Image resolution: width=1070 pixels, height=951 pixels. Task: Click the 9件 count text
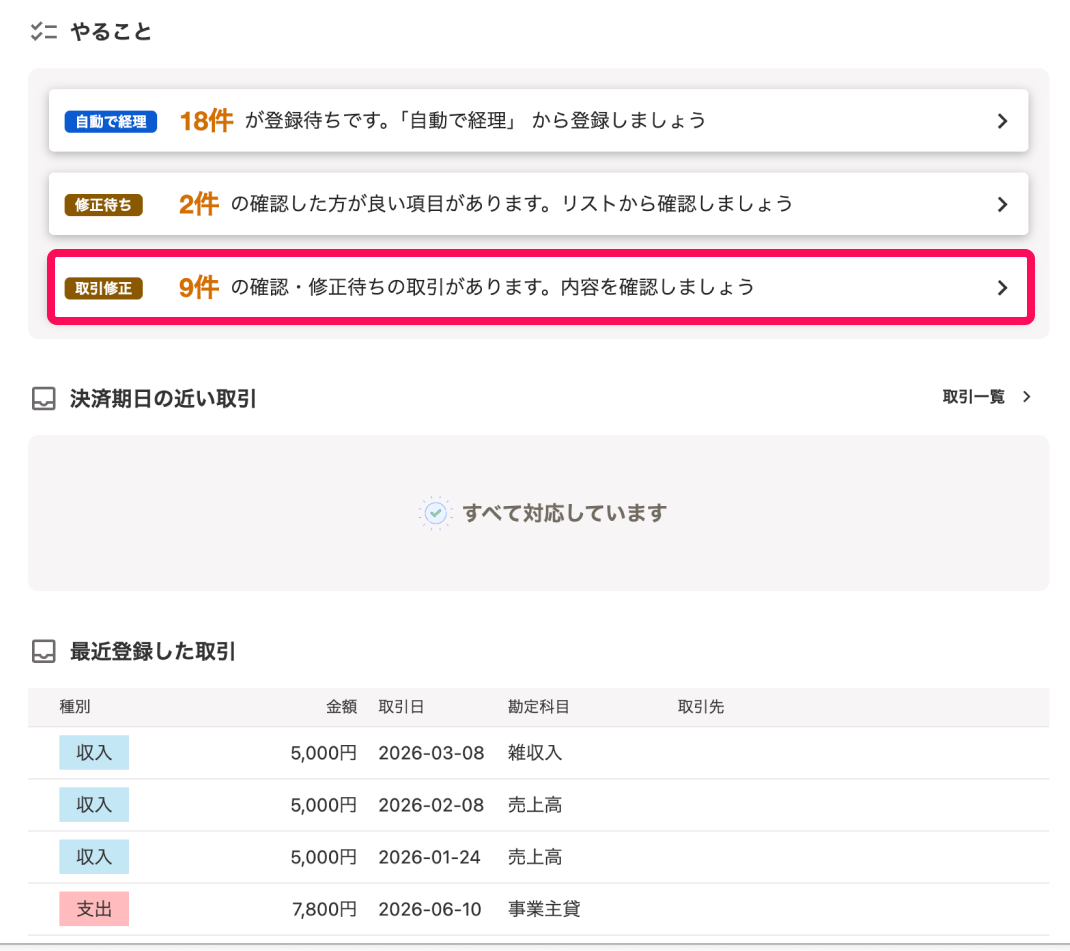pos(199,287)
